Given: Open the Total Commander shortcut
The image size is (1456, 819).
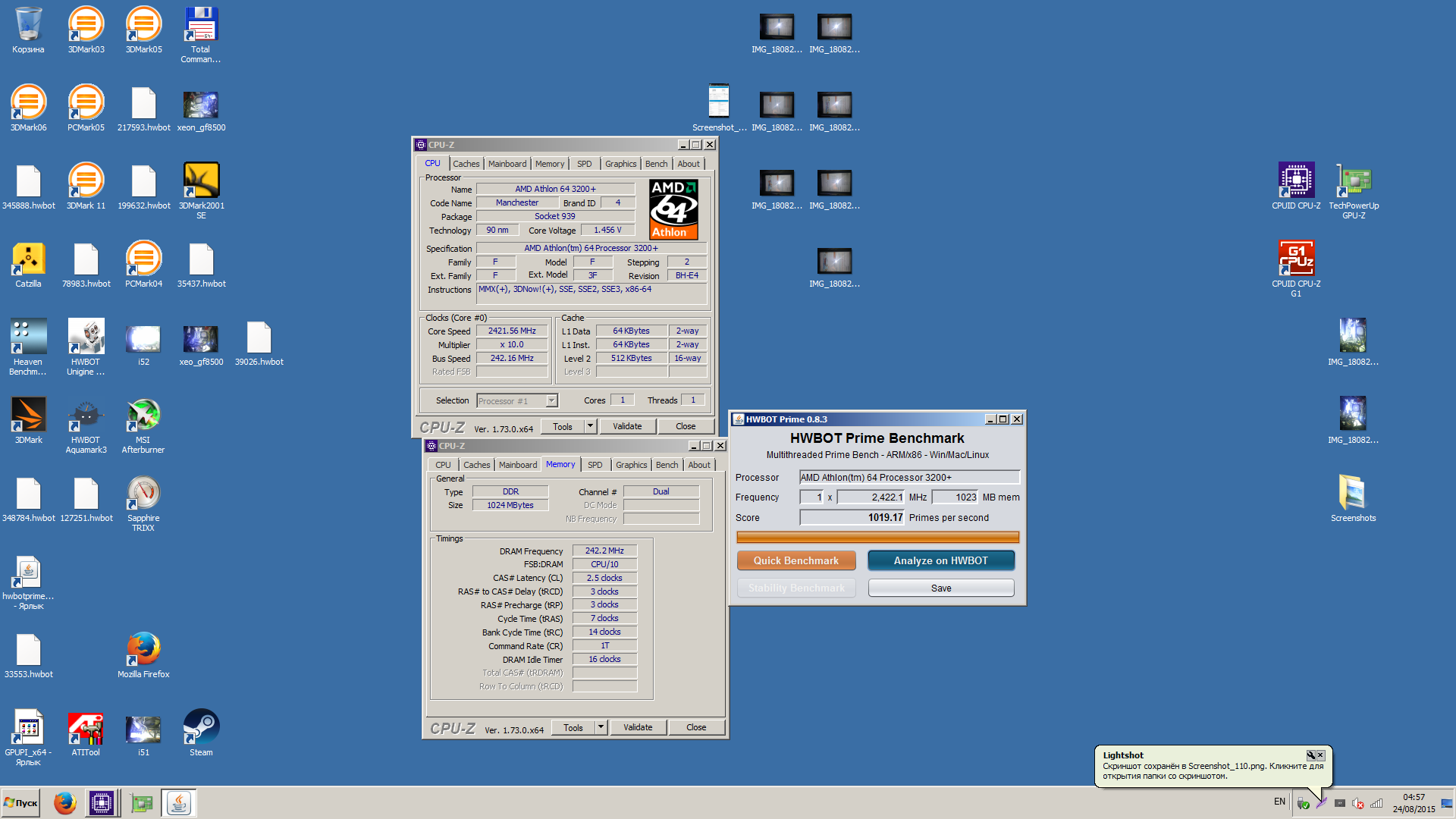Looking at the screenshot, I should pos(201,35).
